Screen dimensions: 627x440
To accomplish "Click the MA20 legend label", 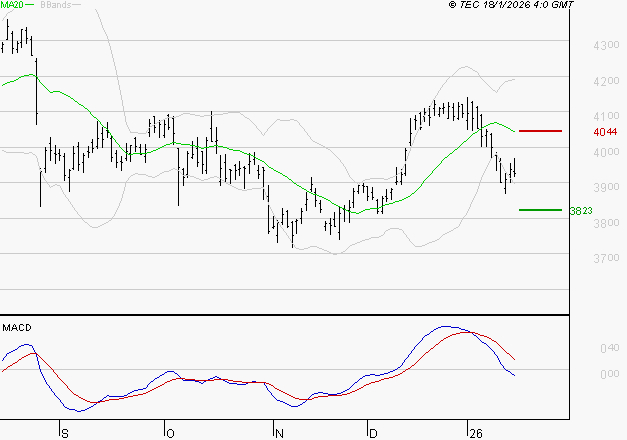I will click(12, 4).
